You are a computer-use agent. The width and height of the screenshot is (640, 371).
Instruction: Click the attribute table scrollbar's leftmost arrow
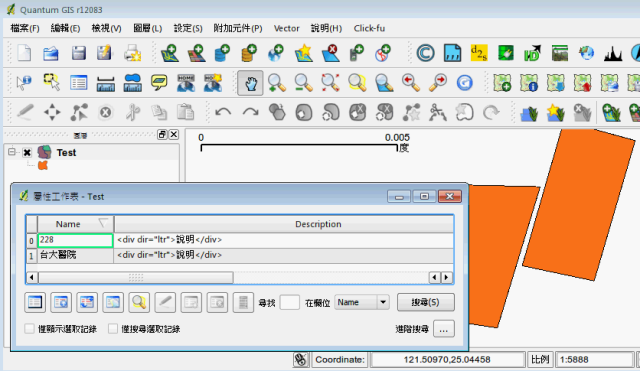click(x=31, y=278)
